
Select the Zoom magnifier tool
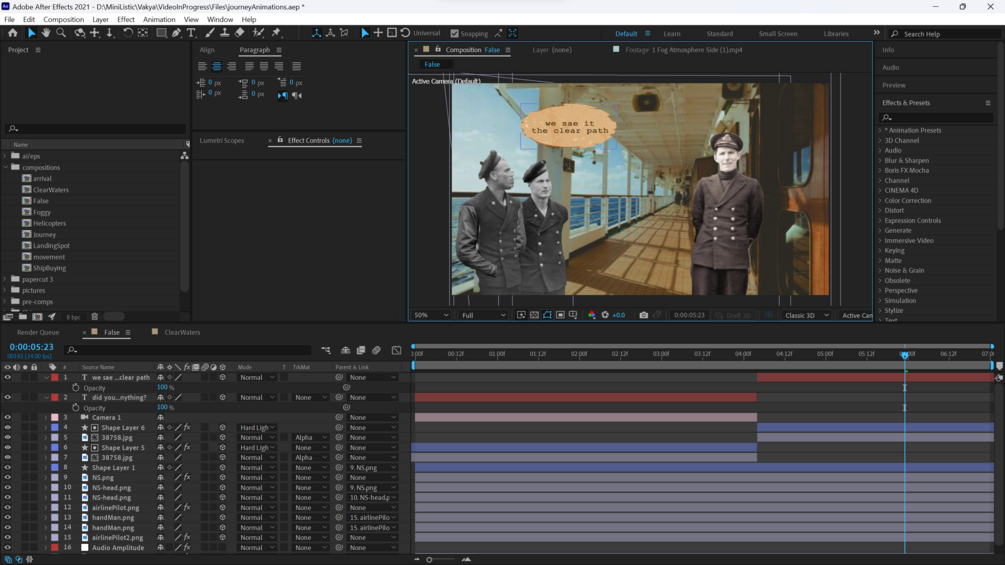pyautogui.click(x=62, y=33)
